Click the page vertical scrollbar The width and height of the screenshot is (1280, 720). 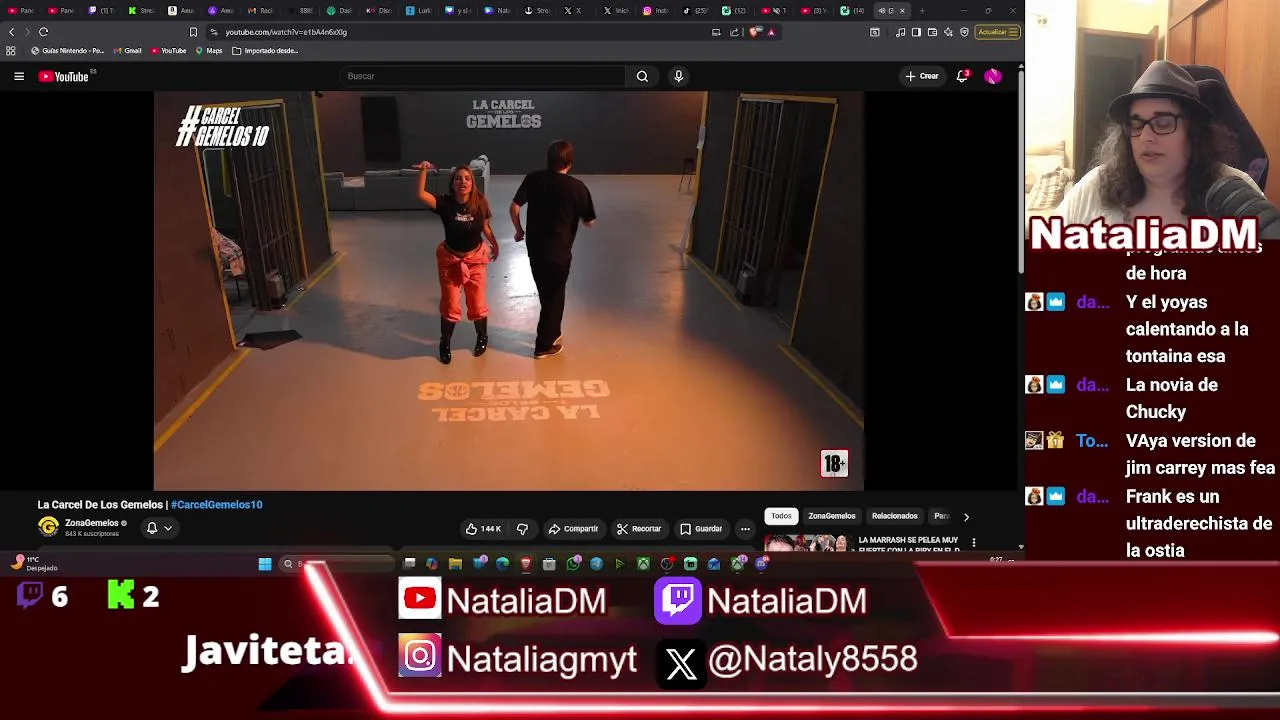[1020, 170]
